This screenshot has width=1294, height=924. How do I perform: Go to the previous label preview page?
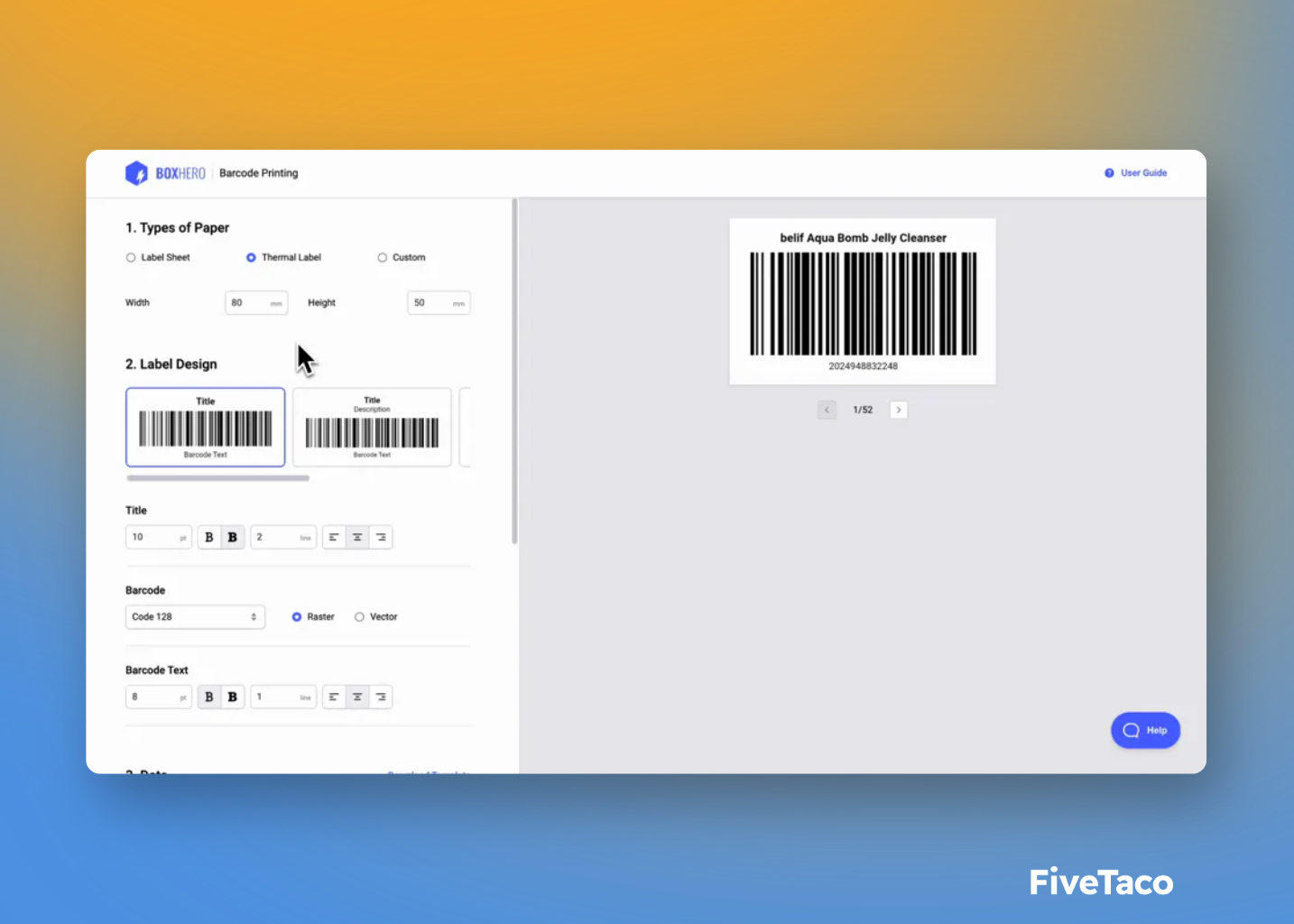click(827, 410)
